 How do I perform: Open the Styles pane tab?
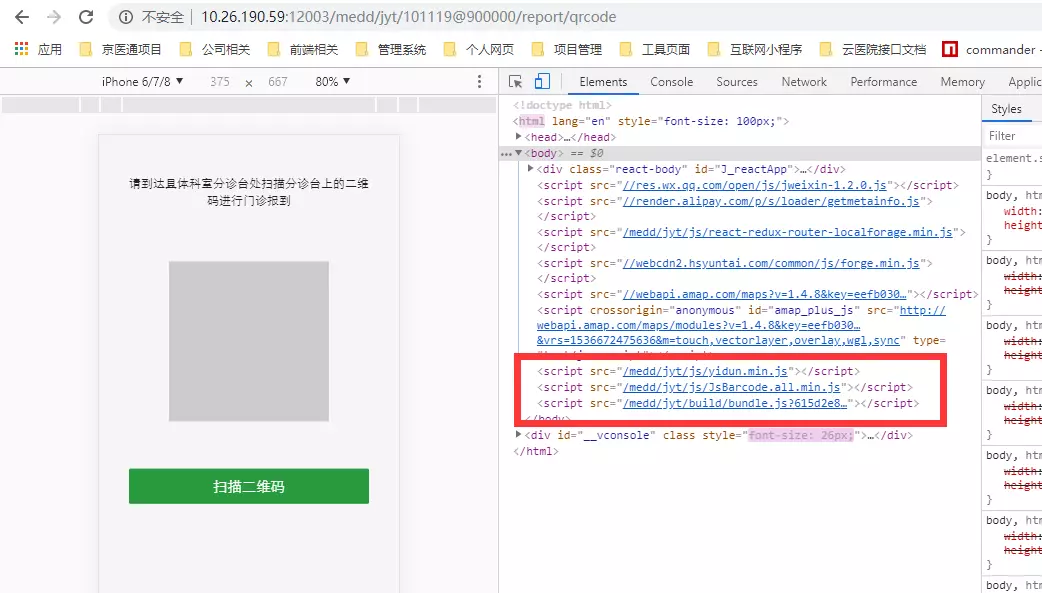click(1006, 109)
